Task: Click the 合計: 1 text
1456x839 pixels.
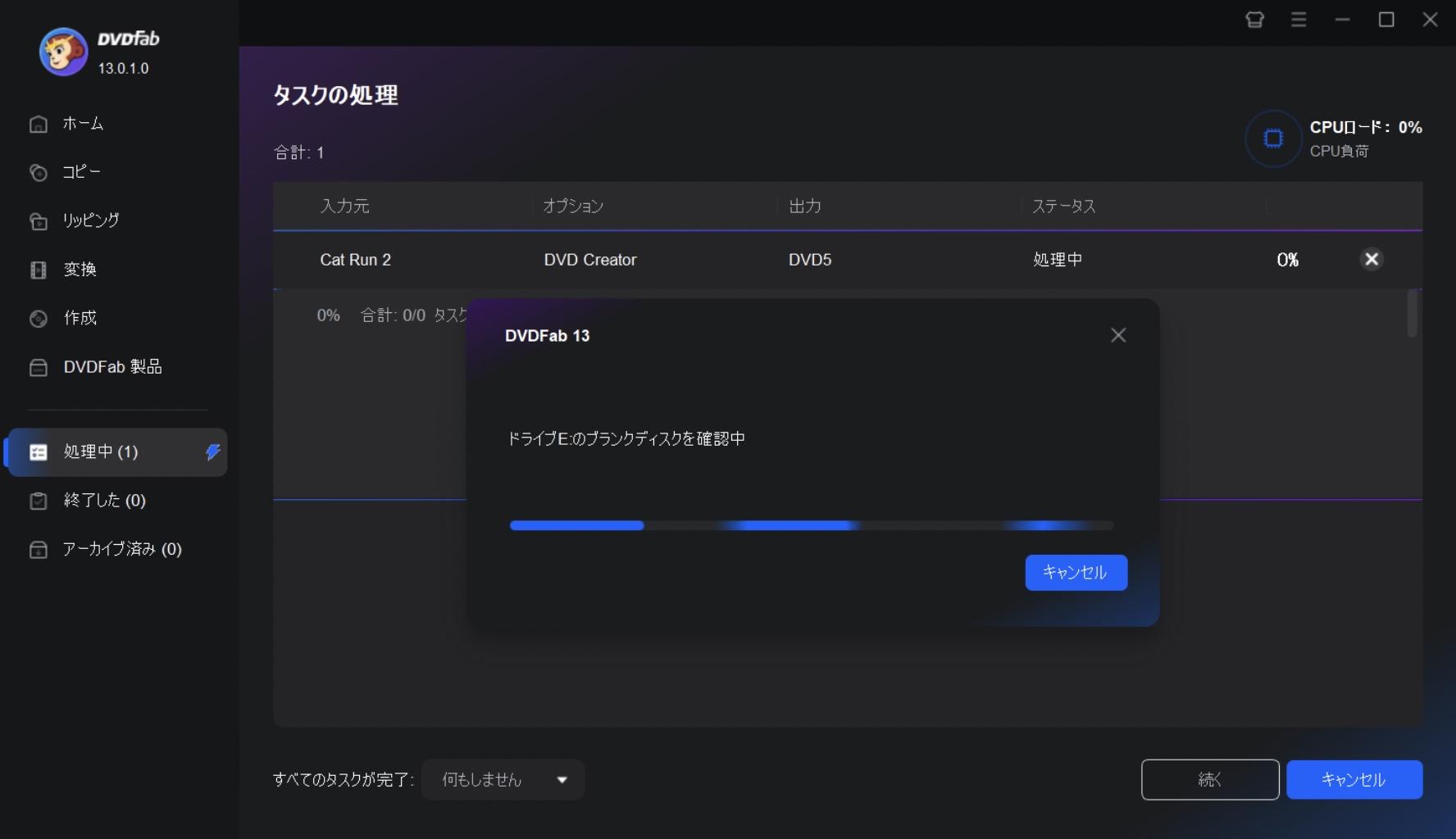Action: tap(298, 152)
